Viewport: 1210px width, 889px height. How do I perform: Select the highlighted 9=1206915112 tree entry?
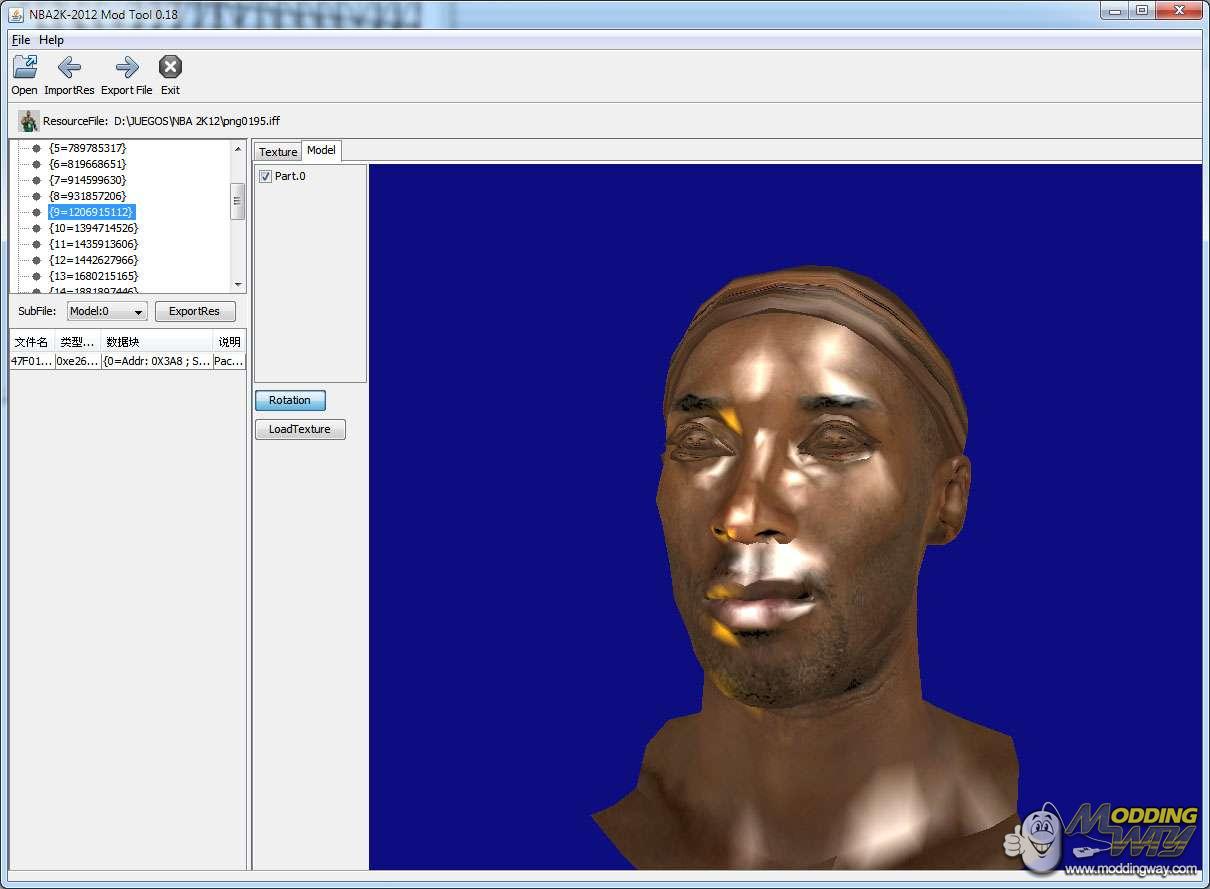pos(90,212)
